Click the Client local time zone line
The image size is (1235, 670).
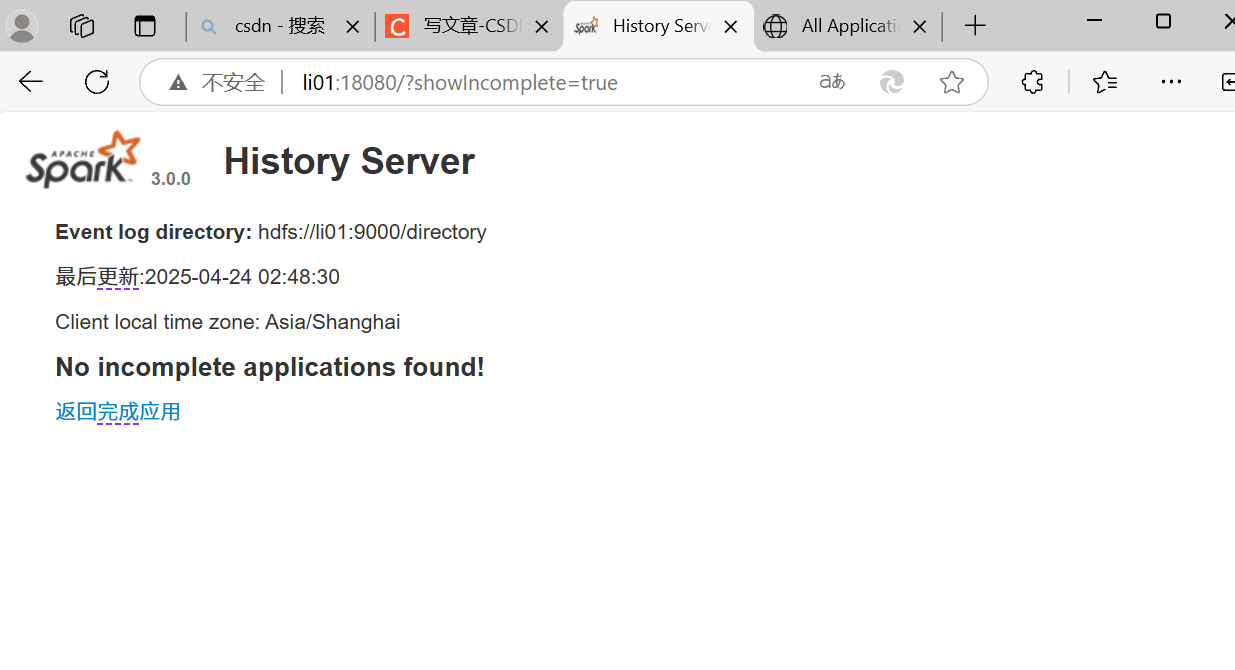[228, 322]
